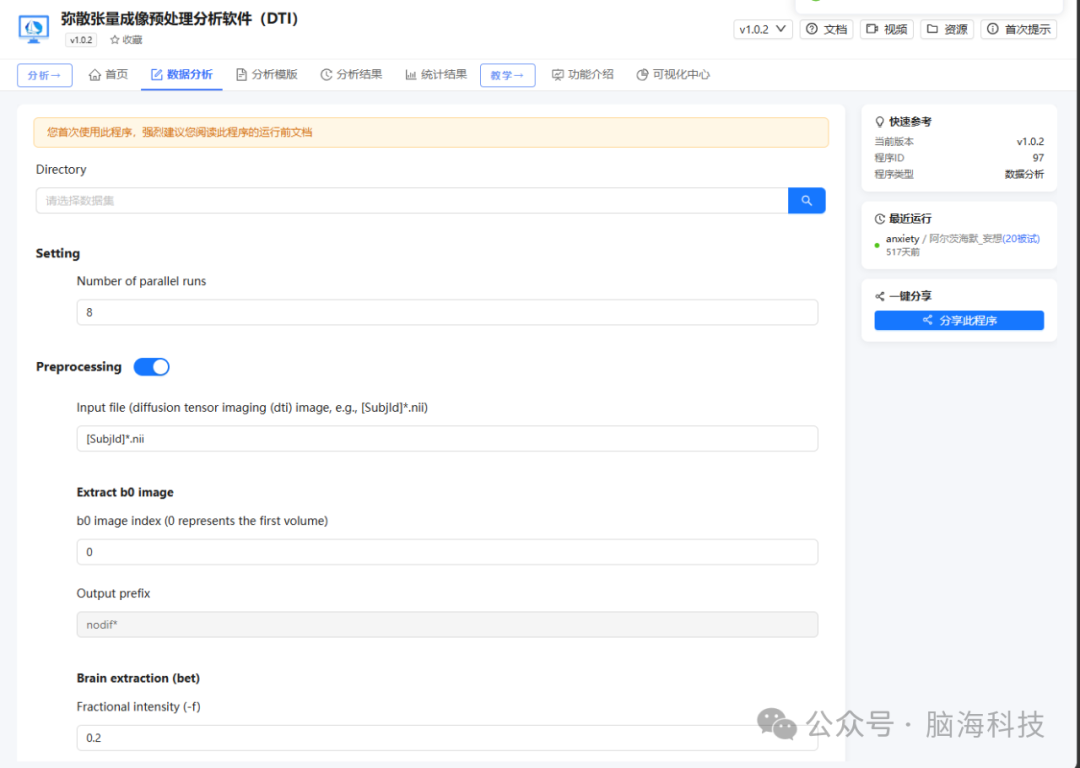Open the 功能介绍 tab
The height and width of the screenshot is (768, 1080).
tap(583, 74)
